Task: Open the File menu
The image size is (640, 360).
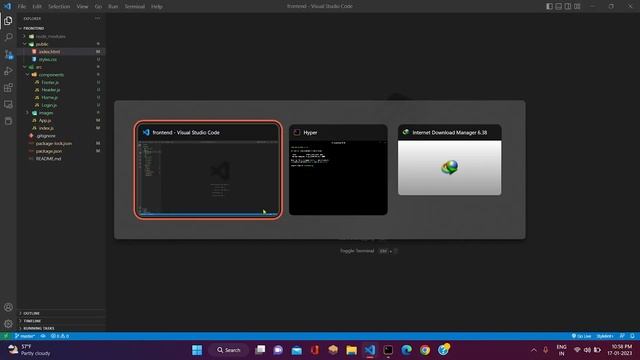Action: [22, 7]
